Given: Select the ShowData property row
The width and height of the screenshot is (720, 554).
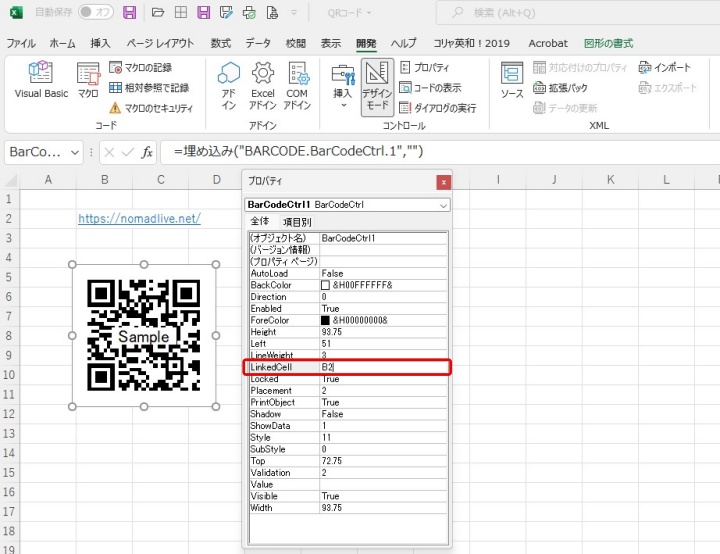Looking at the screenshot, I should tap(348, 426).
